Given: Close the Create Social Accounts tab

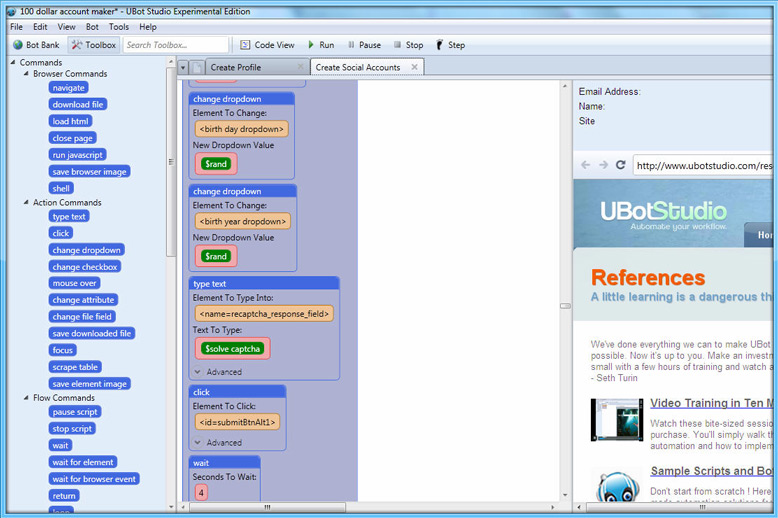Looking at the screenshot, I should (x=414, y=66).
